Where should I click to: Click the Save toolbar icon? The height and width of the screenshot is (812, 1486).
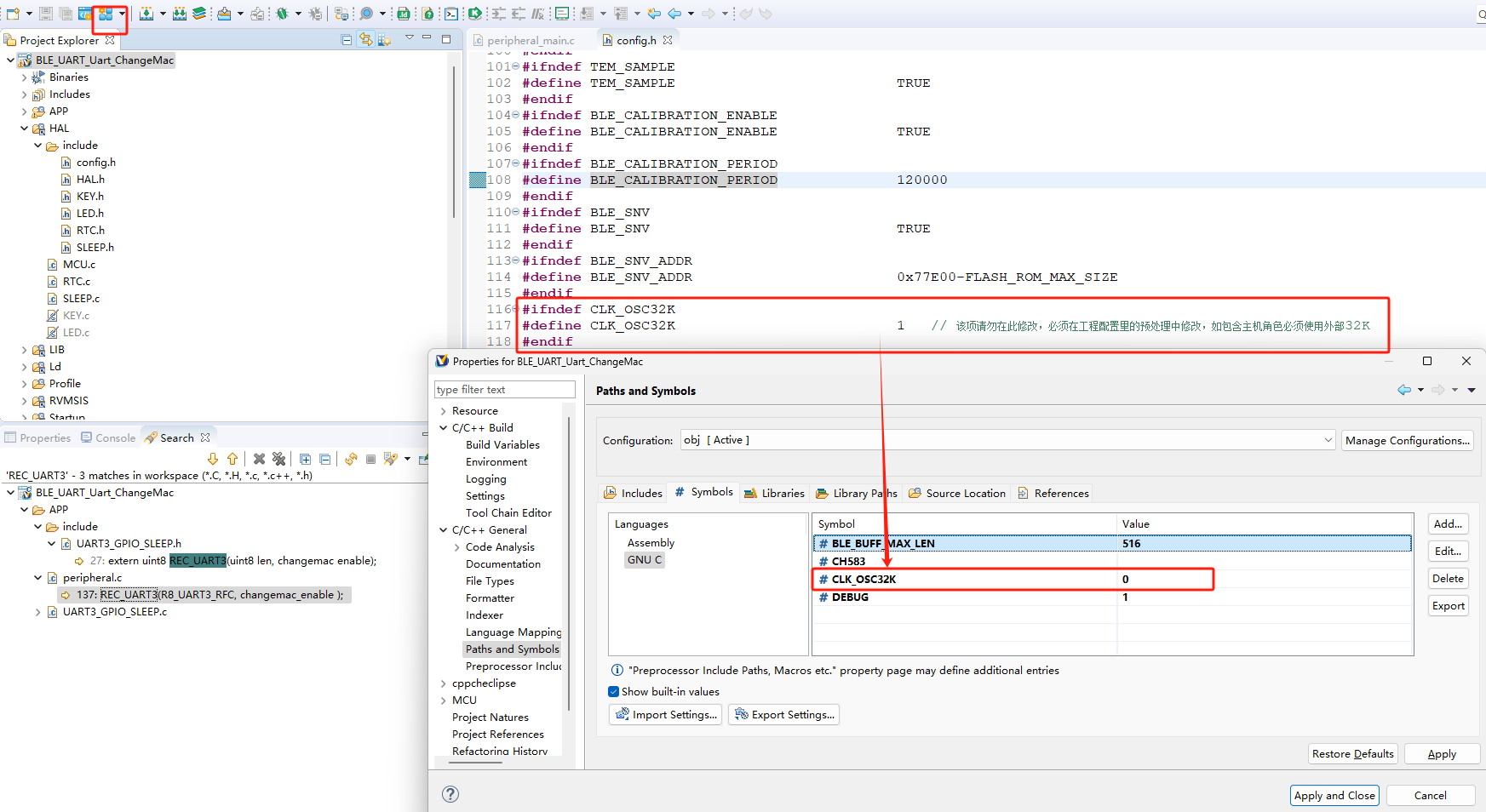click(46, 14)
